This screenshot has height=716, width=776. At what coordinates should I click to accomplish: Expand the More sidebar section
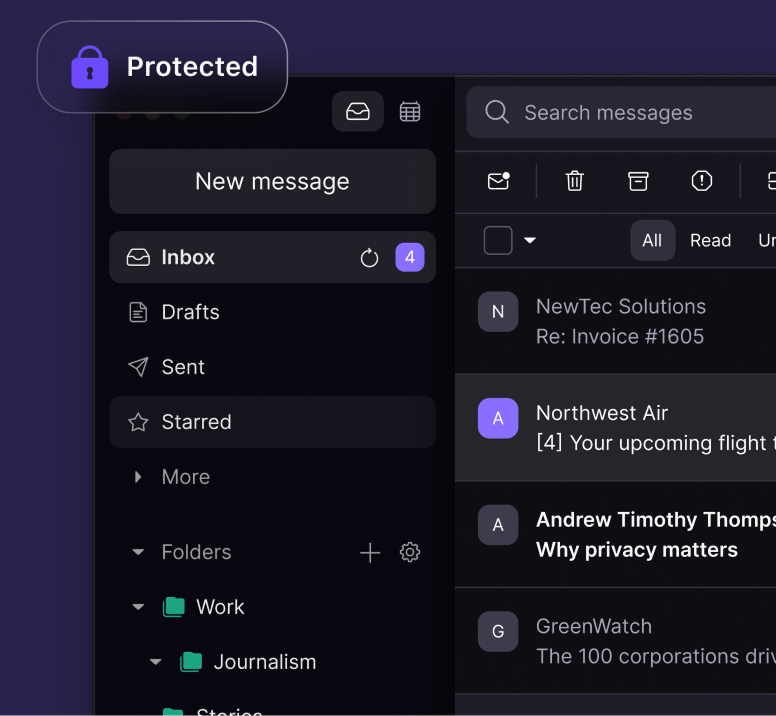point(139,477)
